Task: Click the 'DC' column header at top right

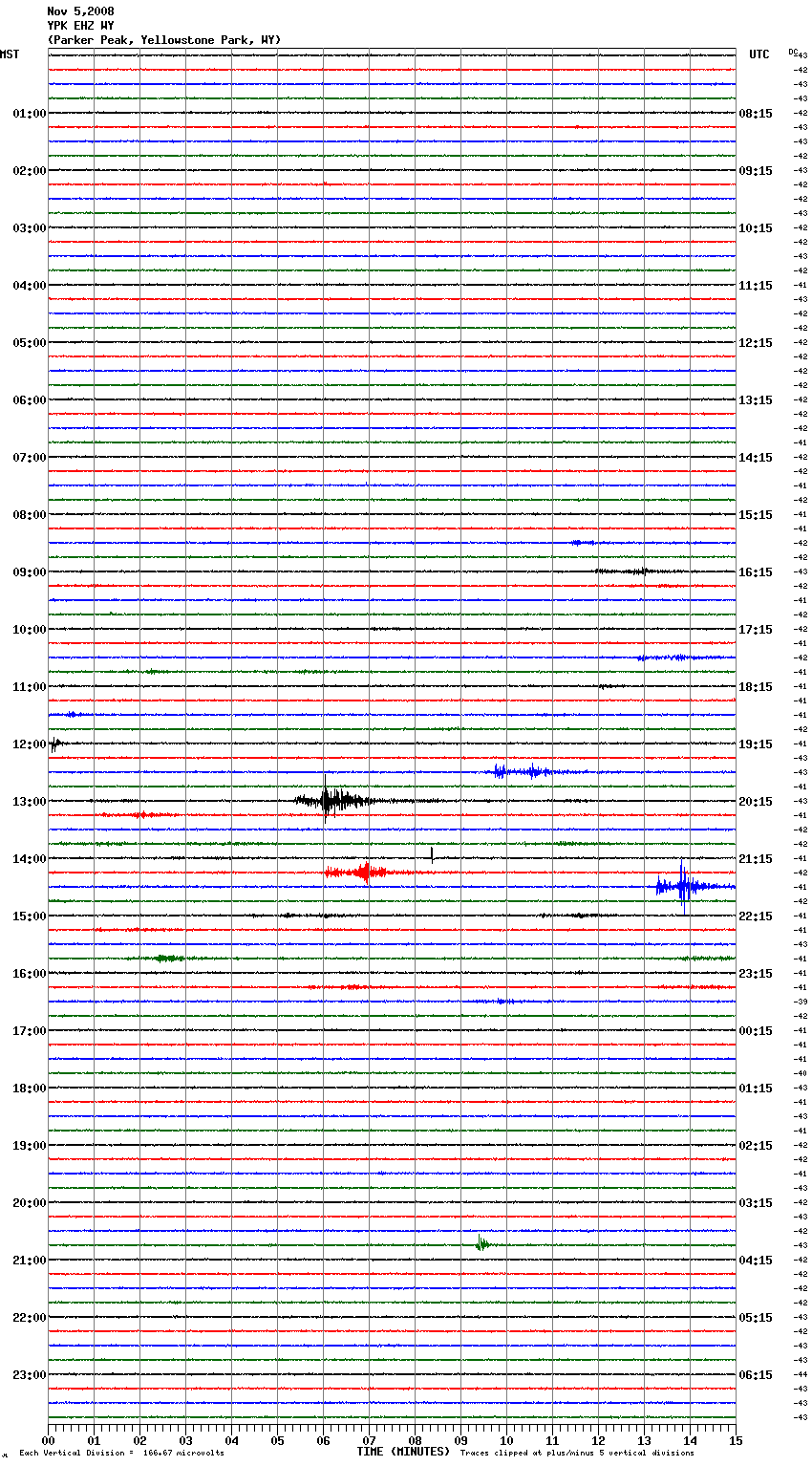Action: [x=793, y=52]
